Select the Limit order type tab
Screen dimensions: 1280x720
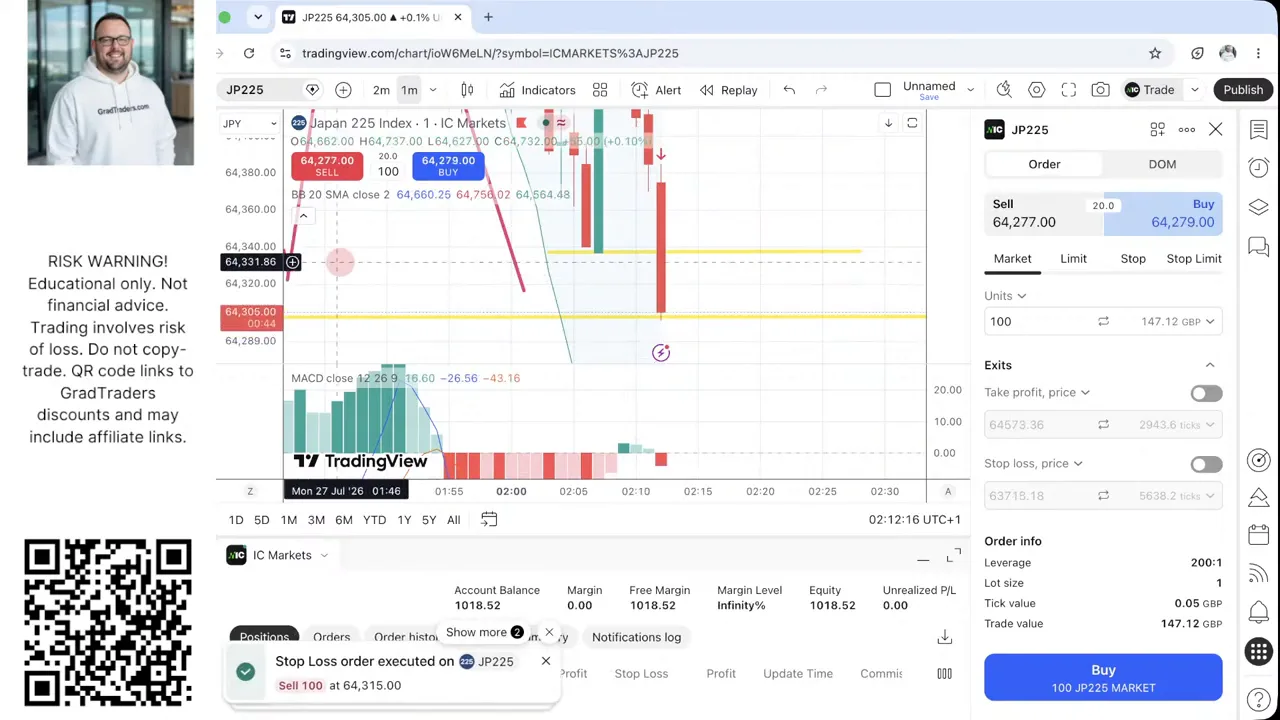point(1073,259)
